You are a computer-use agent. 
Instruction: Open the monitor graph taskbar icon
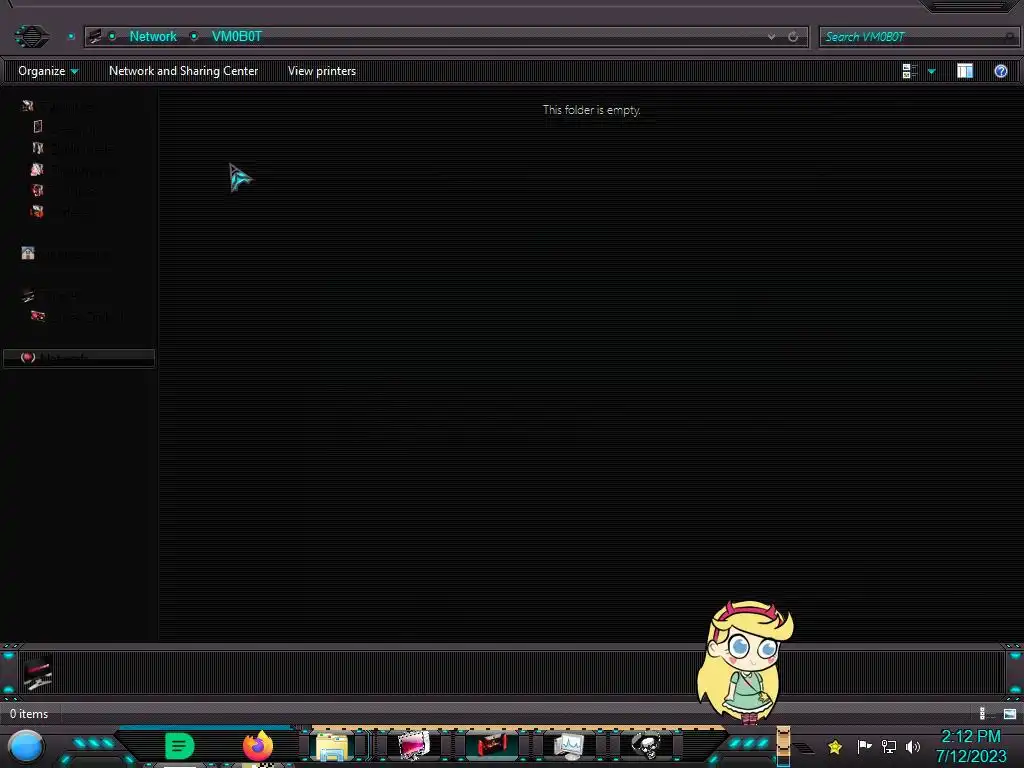pos(569,746)
